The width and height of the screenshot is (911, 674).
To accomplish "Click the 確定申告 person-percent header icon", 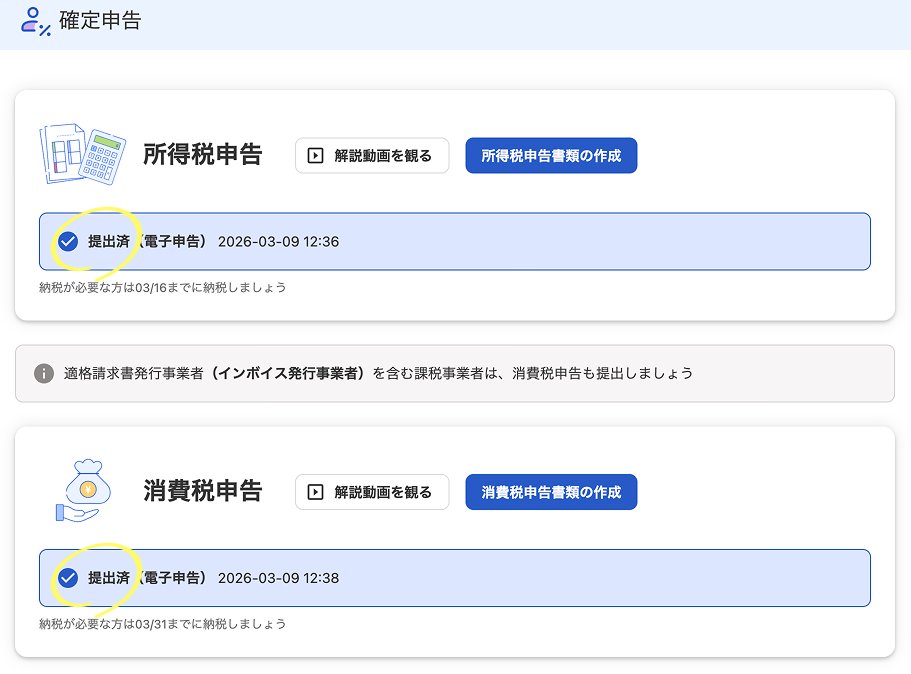I will [x=35, y=21].
